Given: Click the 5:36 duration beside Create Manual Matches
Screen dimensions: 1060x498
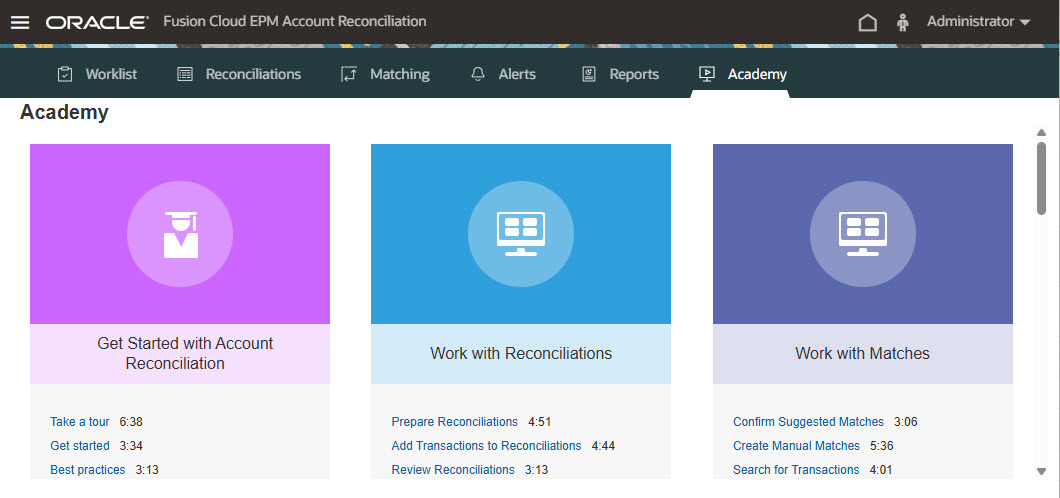Looking at the screenshot, I should pos(882,446).
